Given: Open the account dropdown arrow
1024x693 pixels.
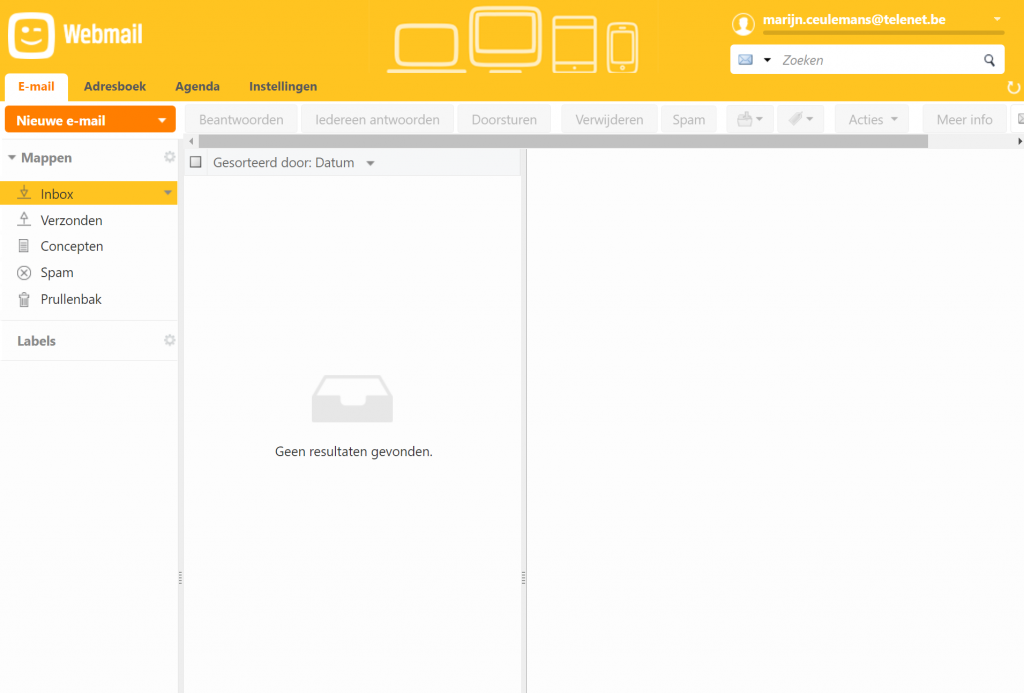Looking at the screenshot, I should click(x=997, y=19).
